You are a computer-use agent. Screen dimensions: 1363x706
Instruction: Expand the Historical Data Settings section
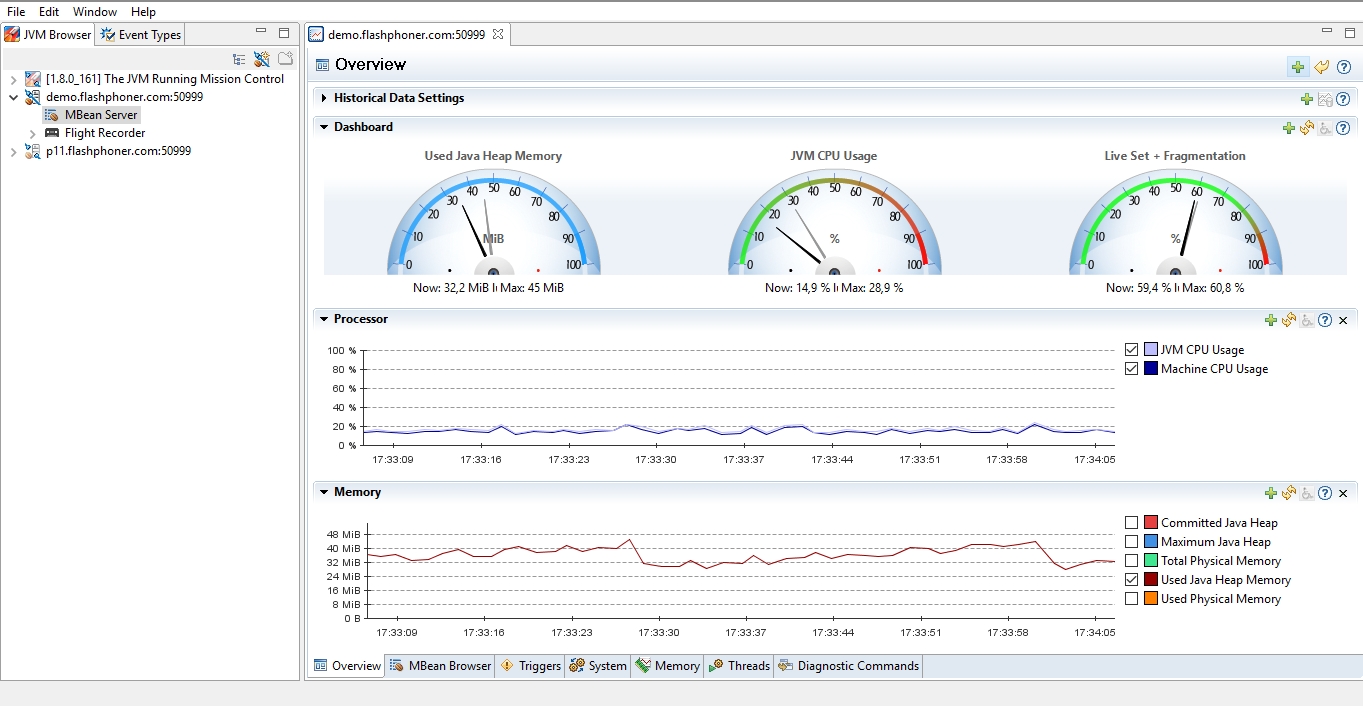(324, 98)
